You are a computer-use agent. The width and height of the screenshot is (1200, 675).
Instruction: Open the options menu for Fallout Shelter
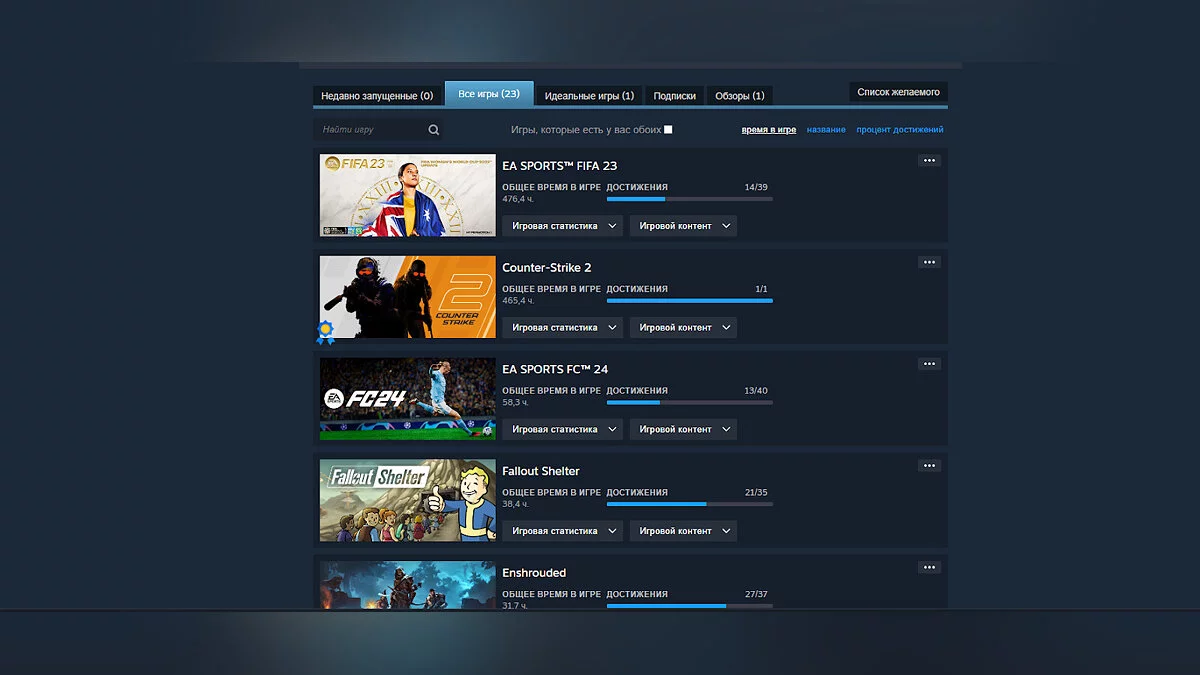928,465
